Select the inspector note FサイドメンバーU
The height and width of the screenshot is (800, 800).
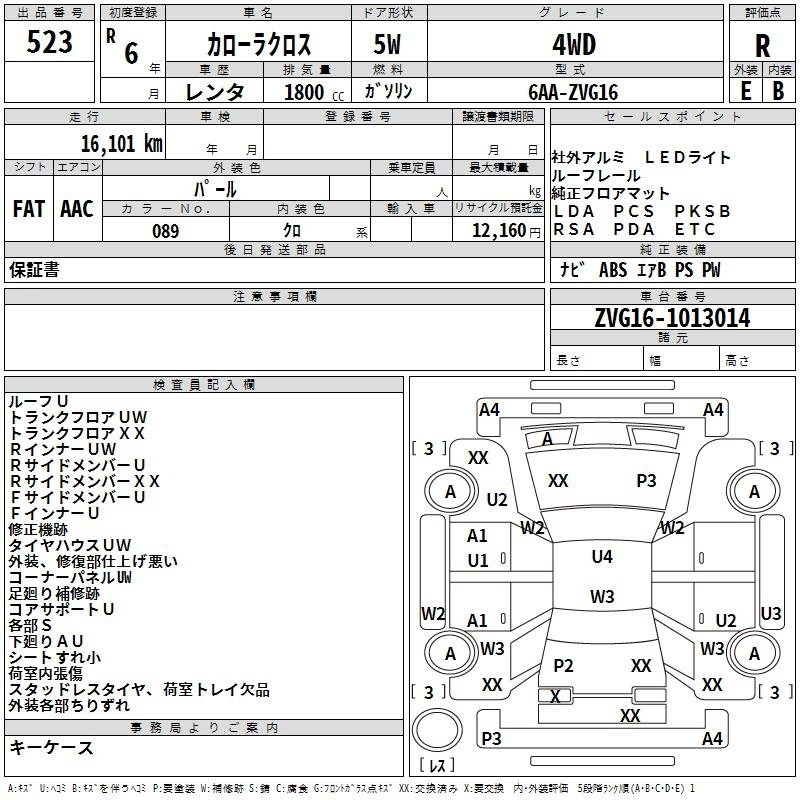78,497
